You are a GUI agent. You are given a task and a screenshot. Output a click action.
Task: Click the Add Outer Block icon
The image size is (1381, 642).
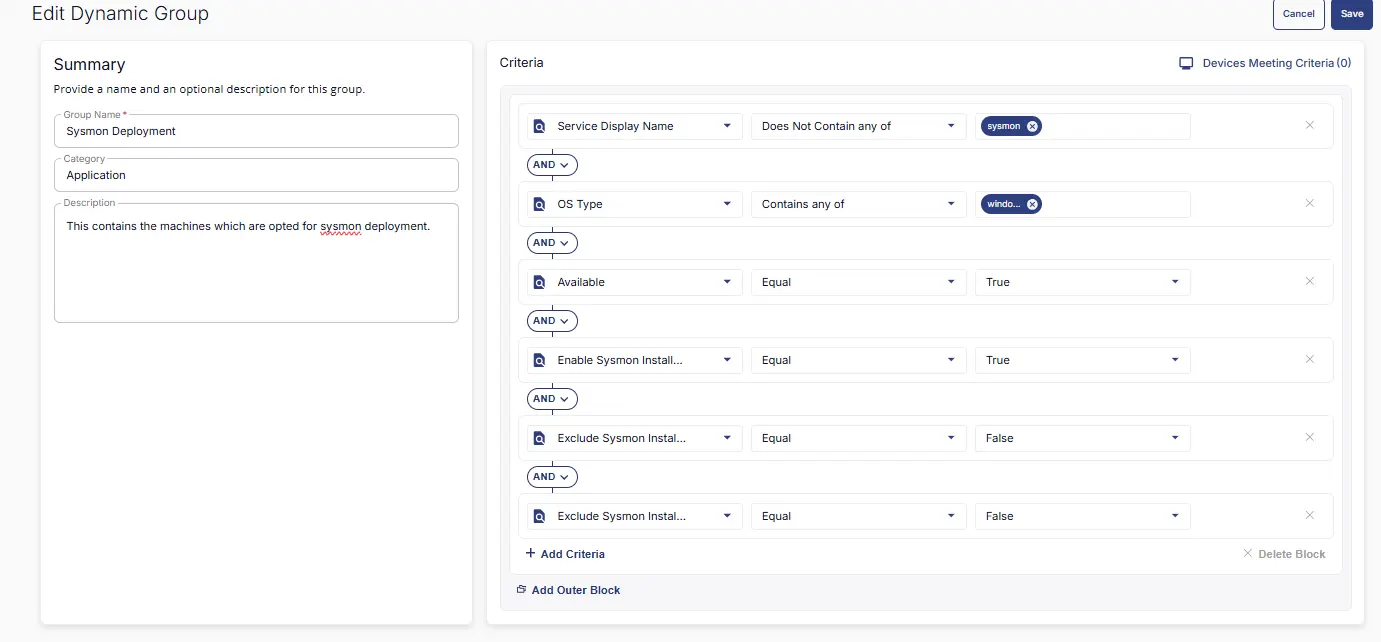521,590
